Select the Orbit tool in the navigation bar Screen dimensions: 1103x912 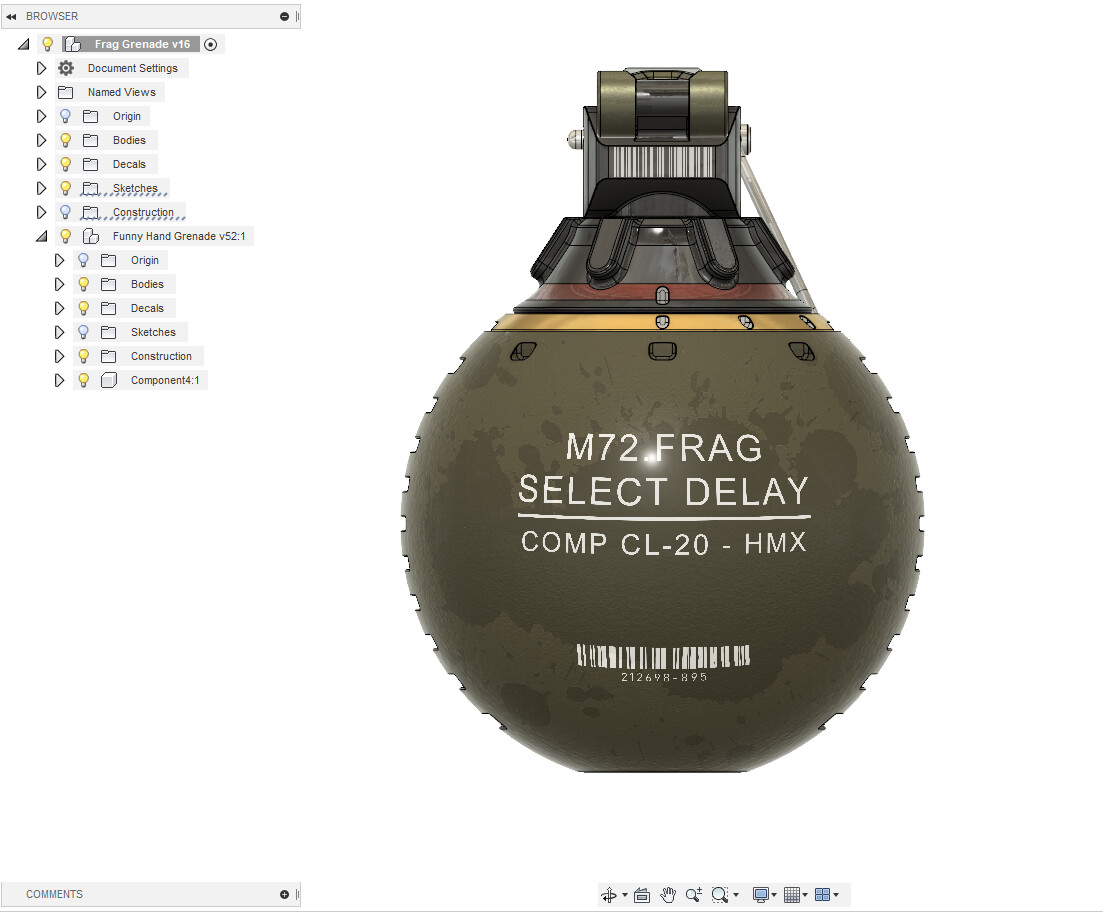(x=610, y=894)
